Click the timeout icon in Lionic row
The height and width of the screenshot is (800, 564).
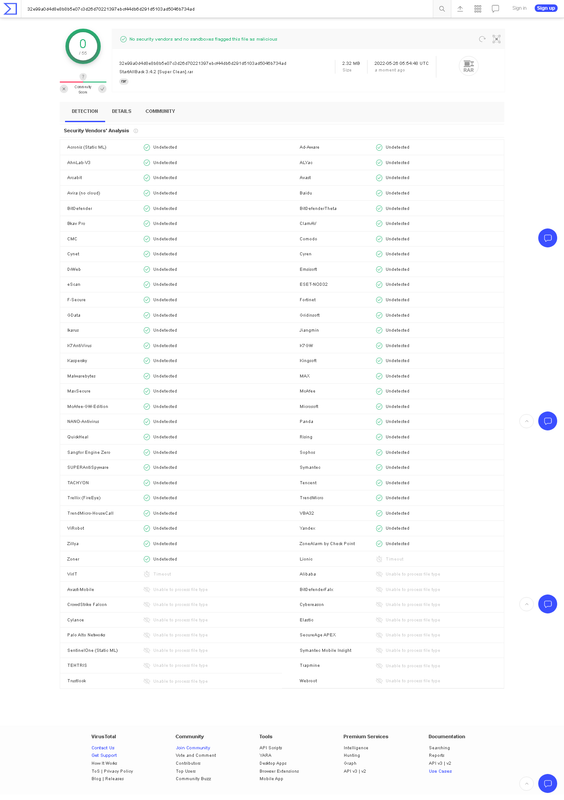tap(379, 559)
